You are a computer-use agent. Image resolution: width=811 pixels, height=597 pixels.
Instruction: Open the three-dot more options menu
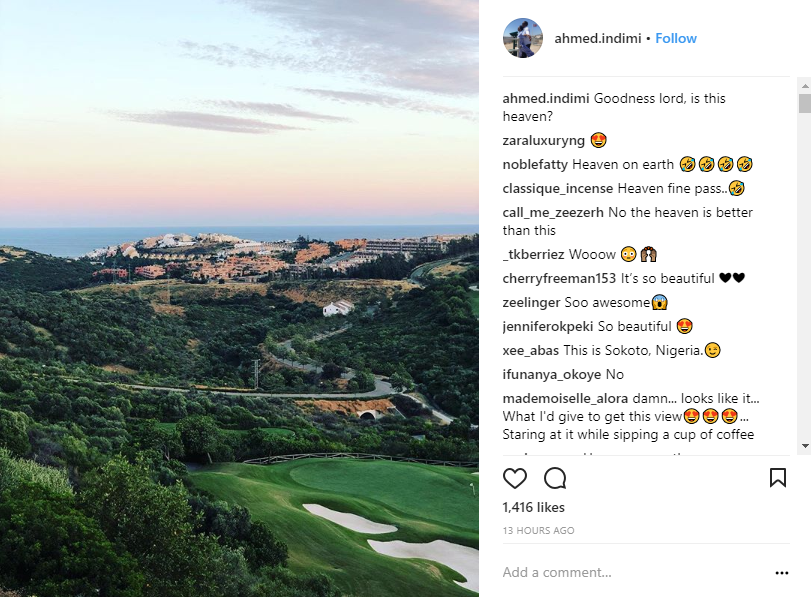tap(781, 573)
